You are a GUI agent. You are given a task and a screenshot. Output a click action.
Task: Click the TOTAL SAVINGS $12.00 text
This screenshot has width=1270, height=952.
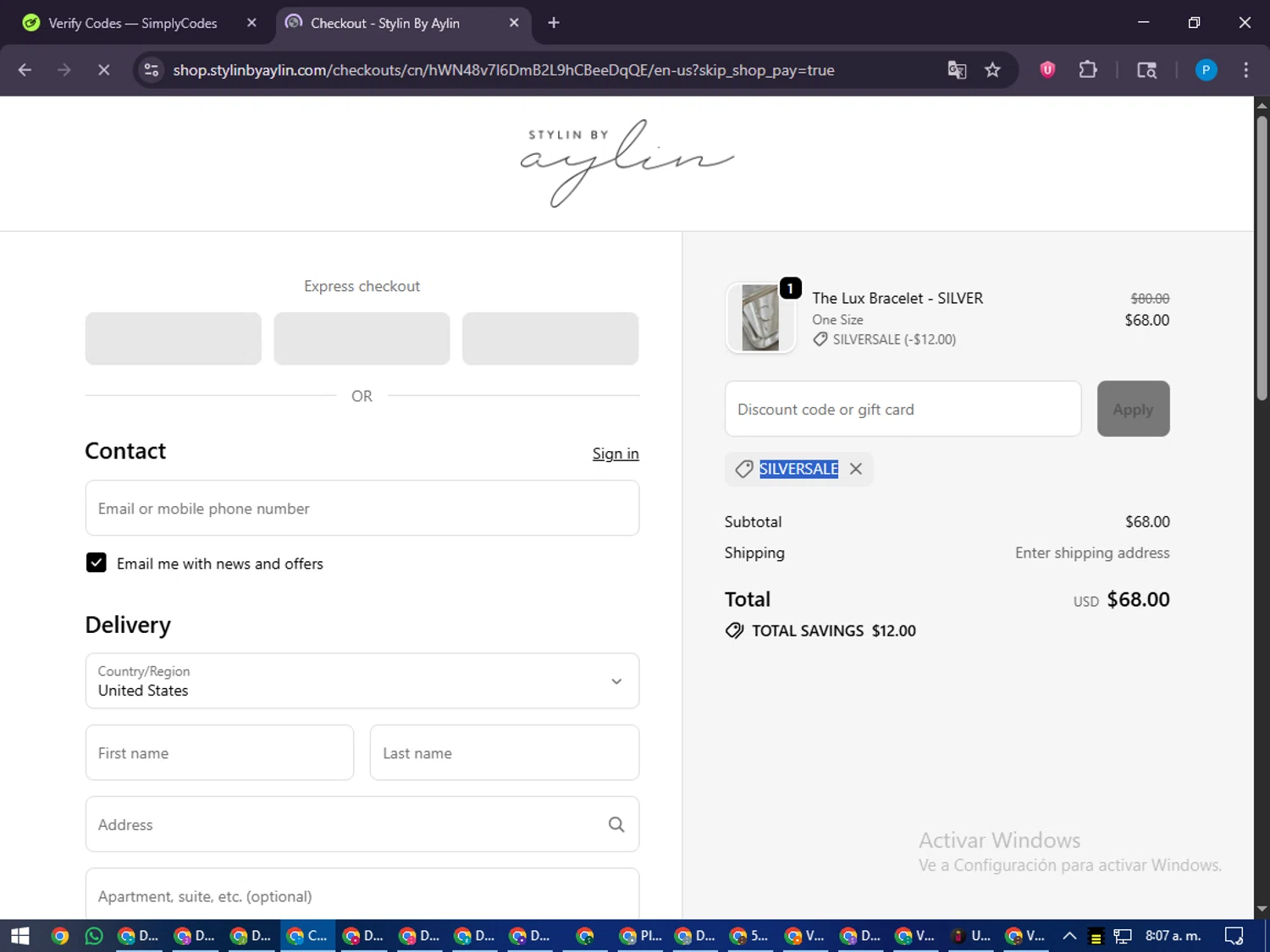point(834,630)
